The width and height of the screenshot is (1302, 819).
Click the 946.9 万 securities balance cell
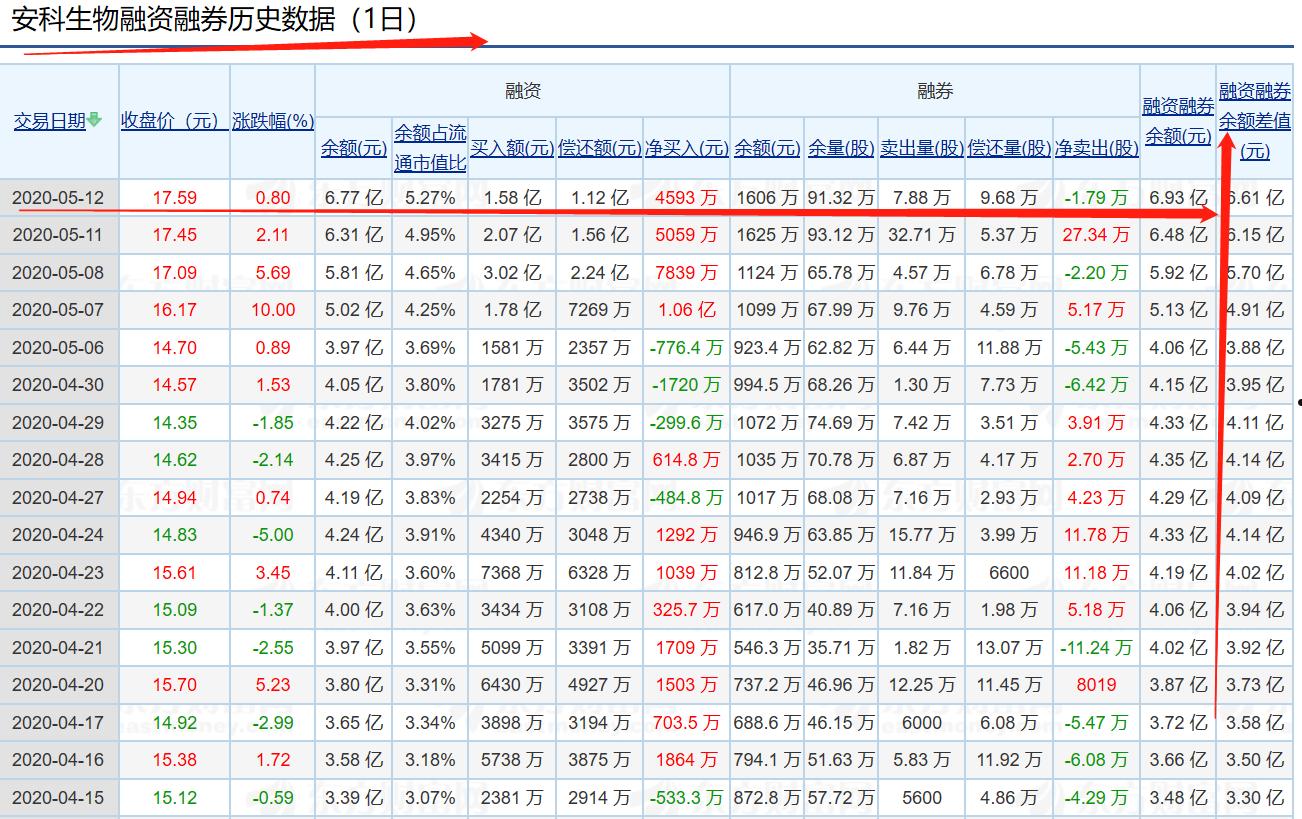coord(767,535)
